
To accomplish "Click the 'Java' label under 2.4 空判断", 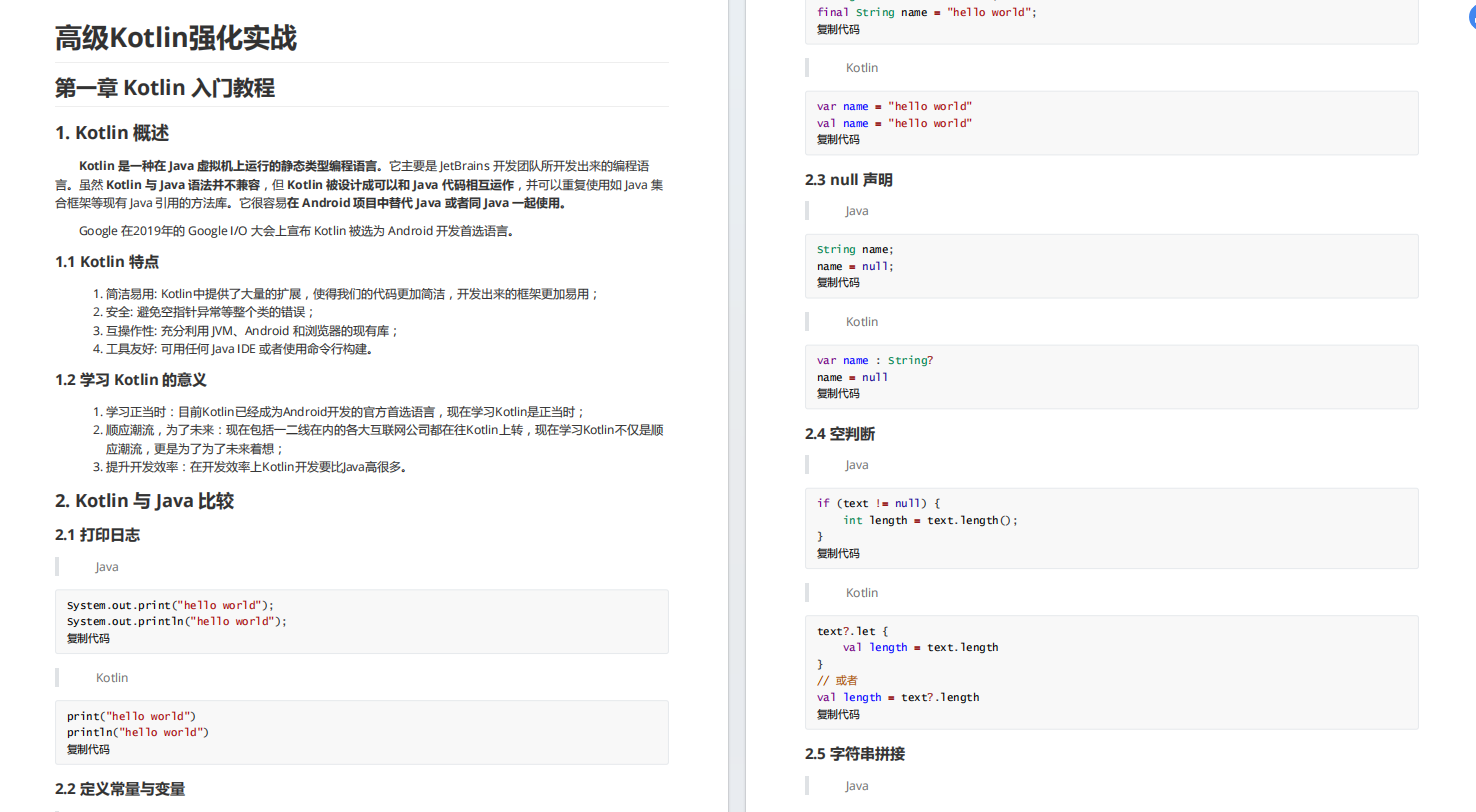I will [x=857, y=465].
